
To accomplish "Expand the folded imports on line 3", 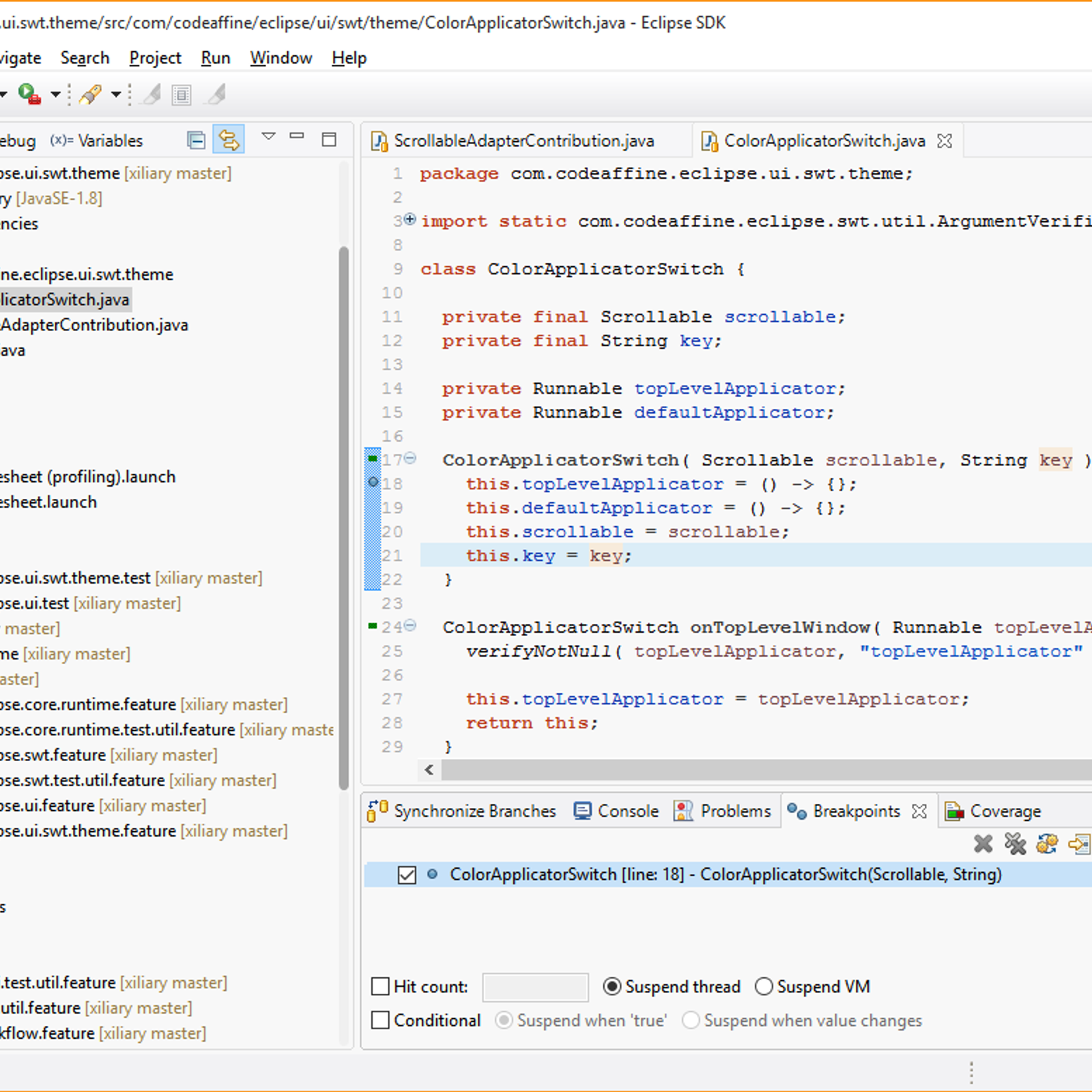I will tap(409, 219).
